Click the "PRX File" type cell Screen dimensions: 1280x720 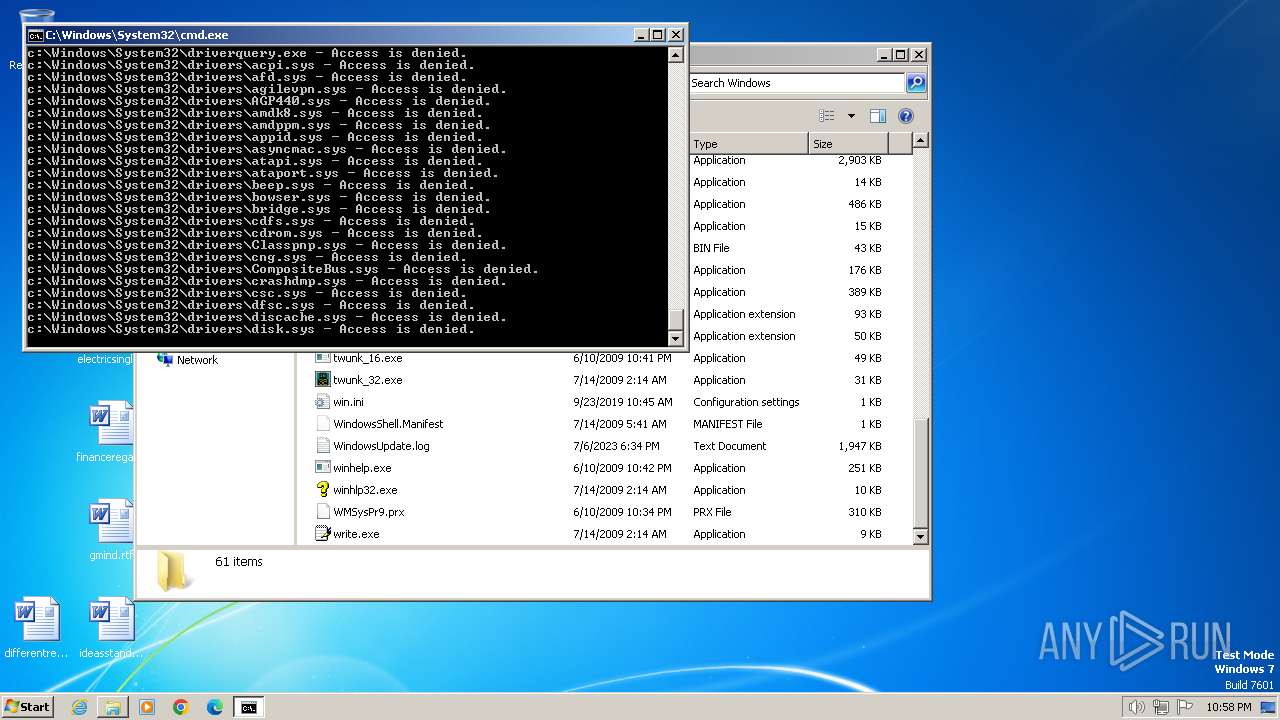pyautogui.click(x=712, y=512)
